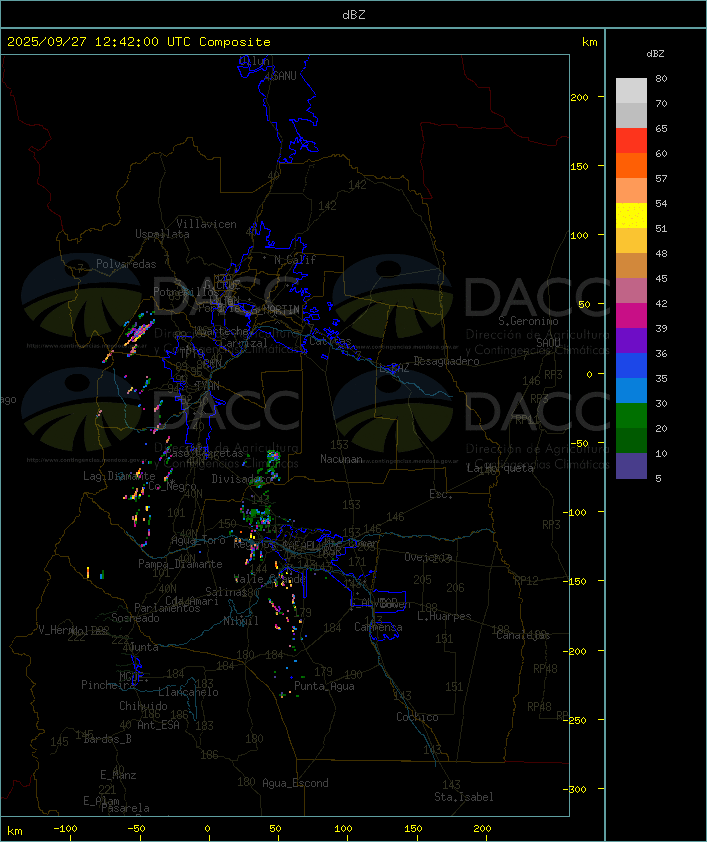Click the Lag.Diamante map label
Viewport: 707px width, 842px height.
tap(119, 476)
